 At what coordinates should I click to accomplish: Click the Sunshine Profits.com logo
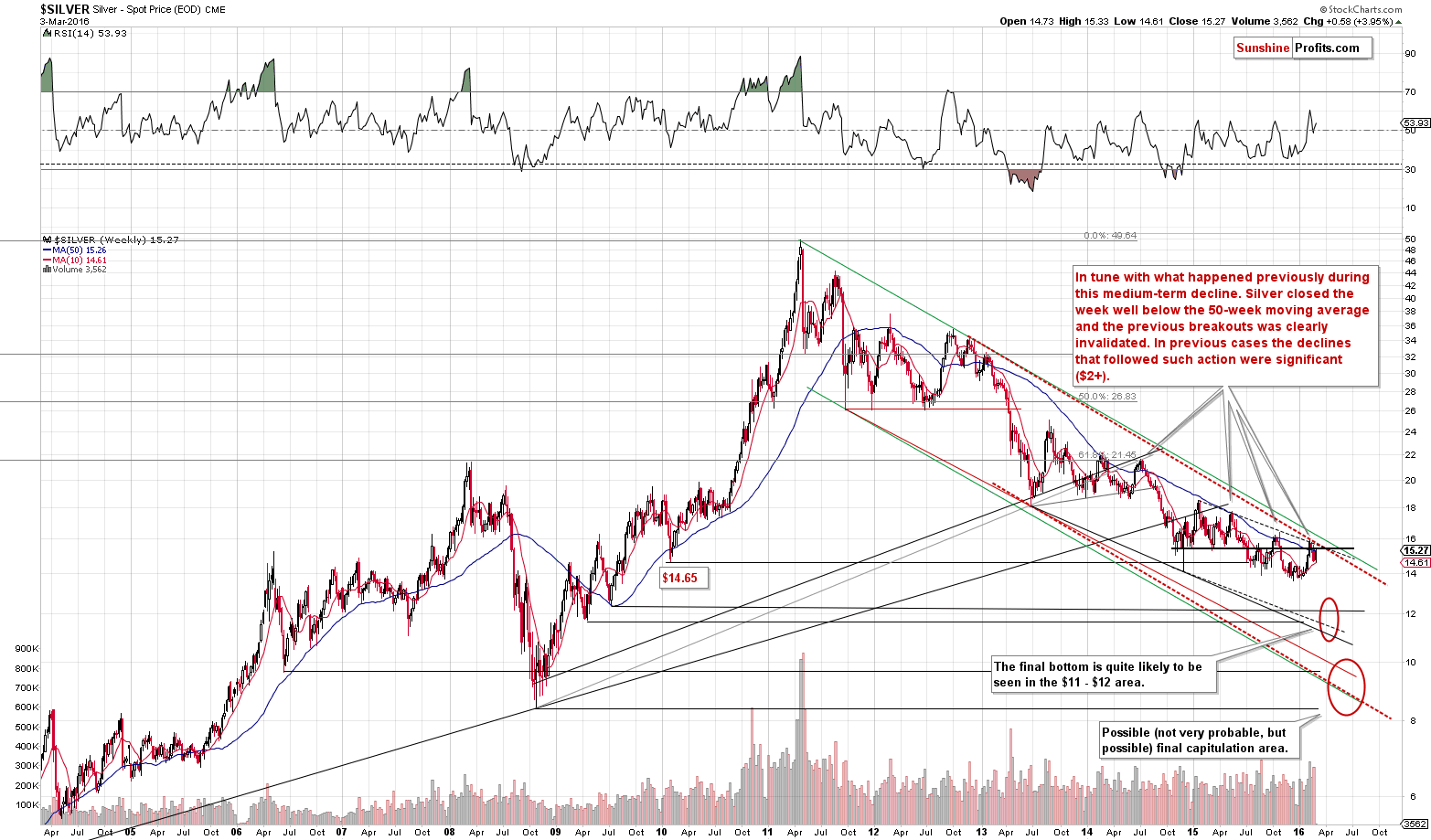[x=1302, y=48]
